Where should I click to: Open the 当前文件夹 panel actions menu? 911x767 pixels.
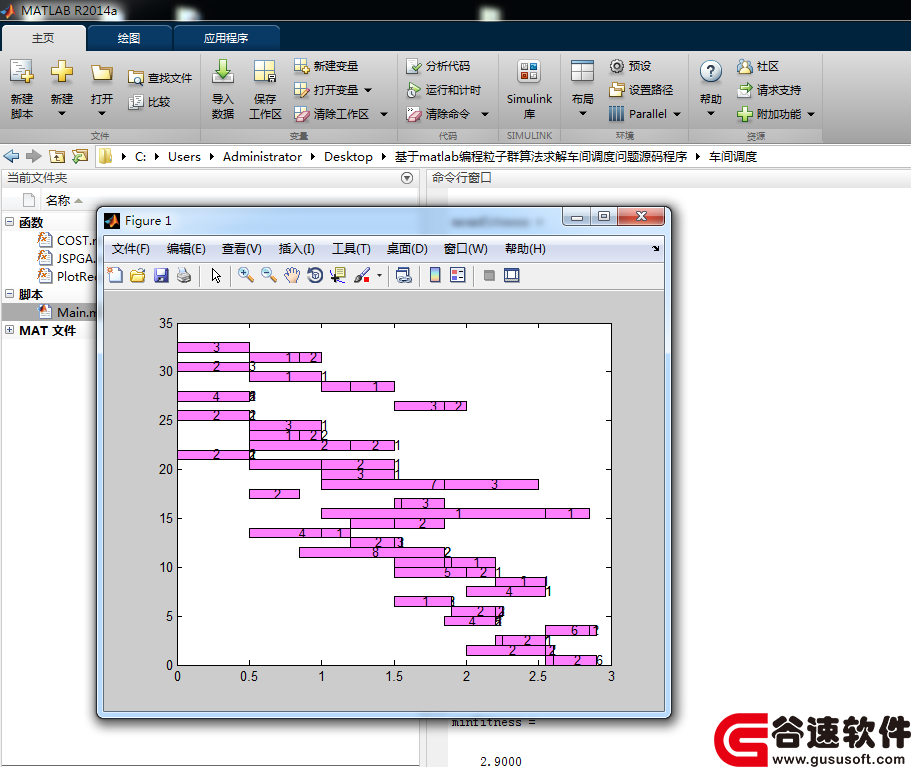click(407, 178)
